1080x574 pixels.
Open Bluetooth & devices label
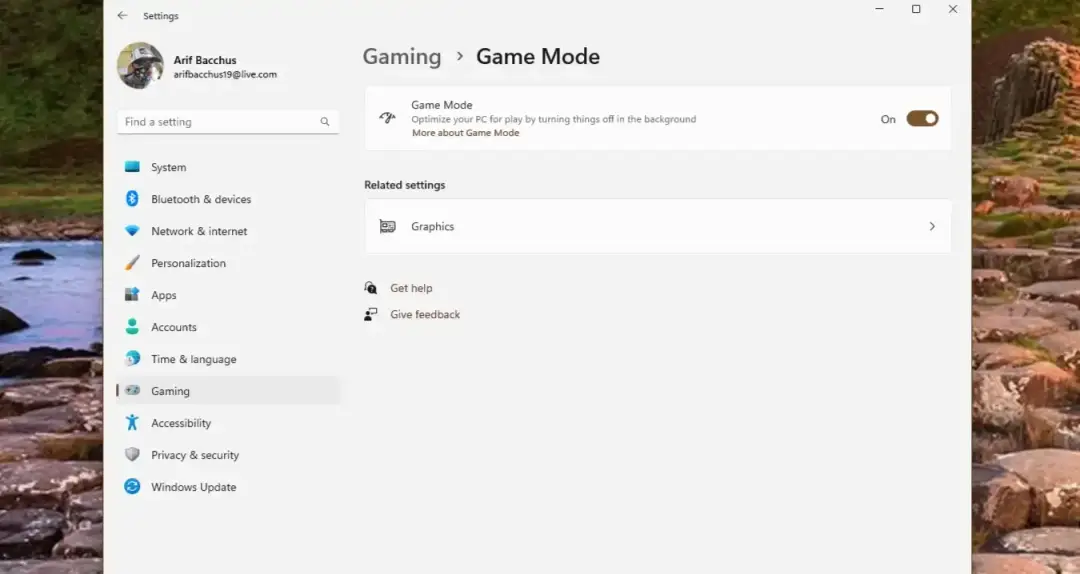tap(201, 199)
